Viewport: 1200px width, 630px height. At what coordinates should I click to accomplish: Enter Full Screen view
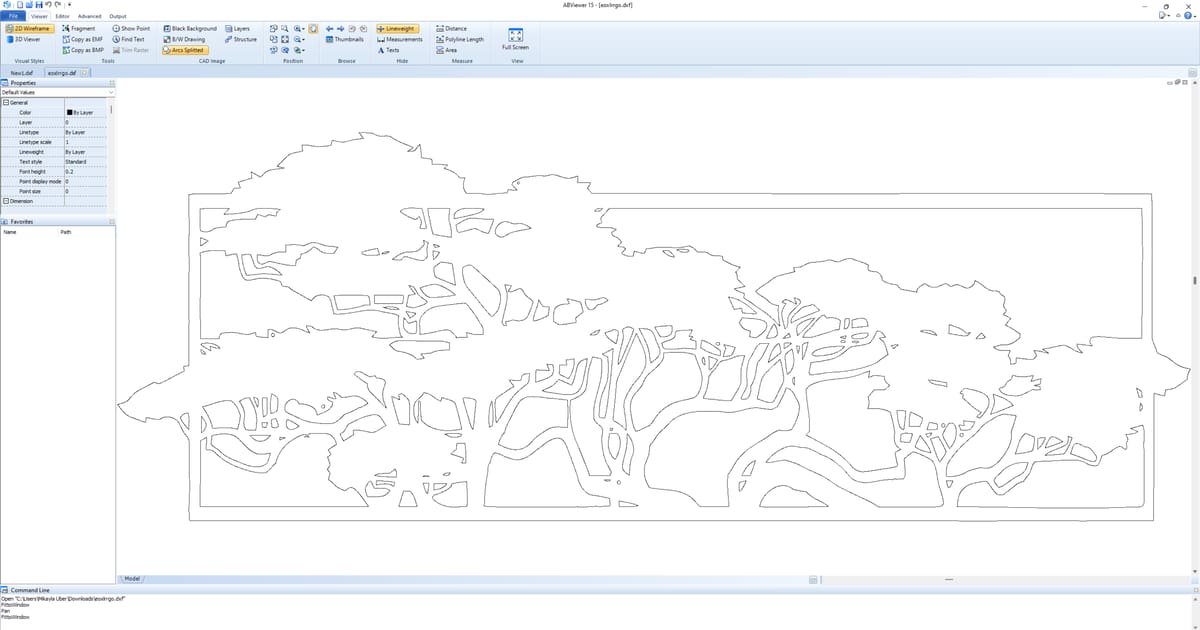click(516, 39)
